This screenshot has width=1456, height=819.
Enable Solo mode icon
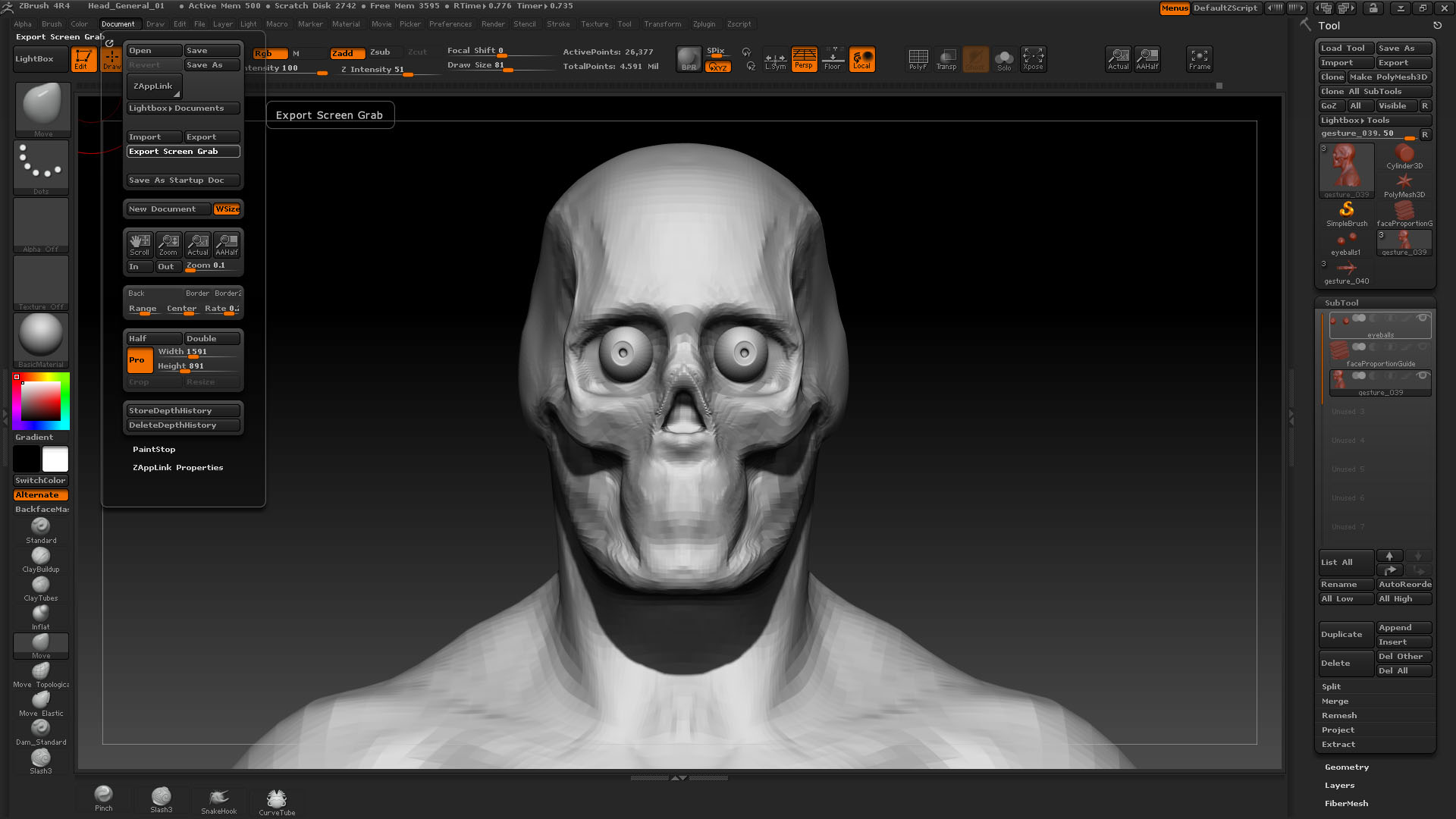1004,58
